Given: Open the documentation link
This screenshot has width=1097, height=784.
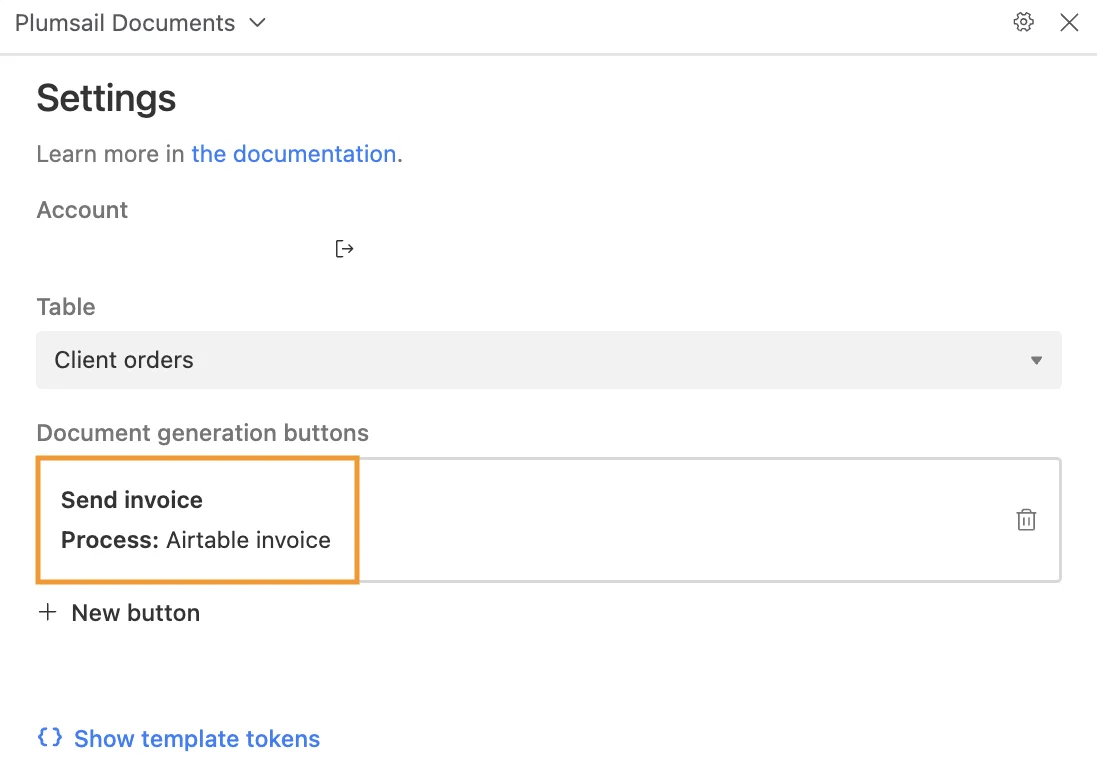Looking at the screenshot, I should pyautogui.click(x=294, y=154).
